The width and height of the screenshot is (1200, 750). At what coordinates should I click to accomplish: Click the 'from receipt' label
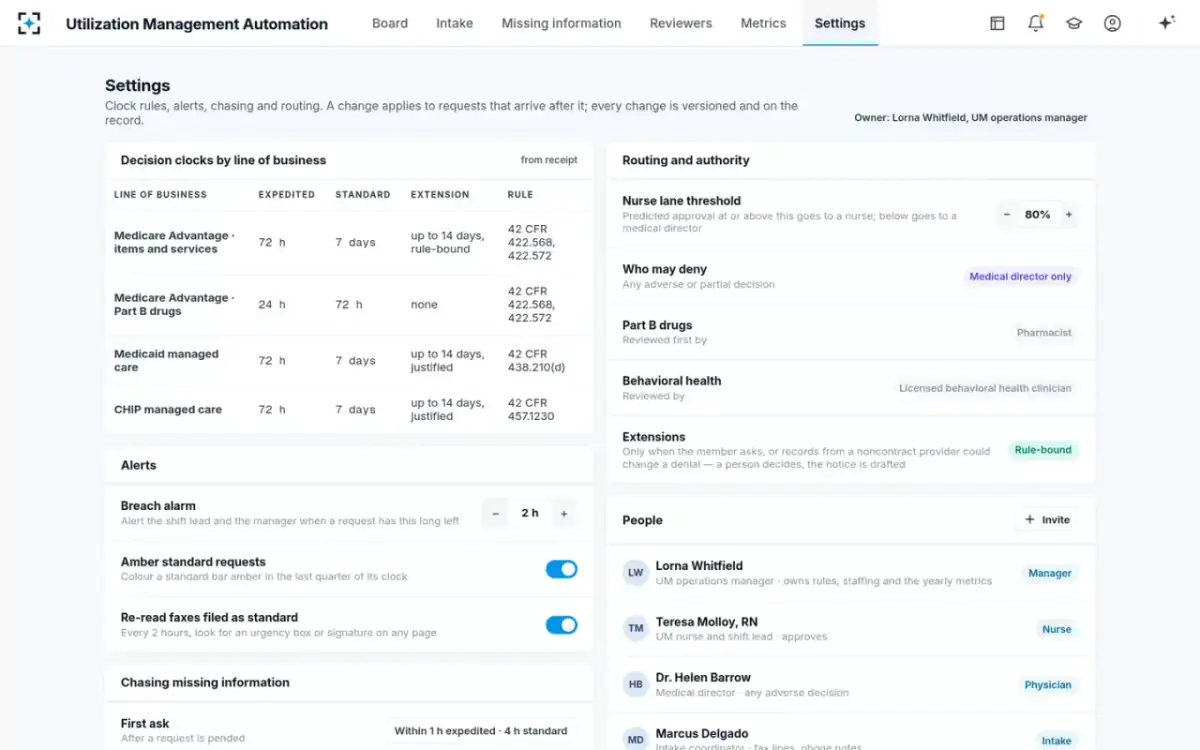549,160
